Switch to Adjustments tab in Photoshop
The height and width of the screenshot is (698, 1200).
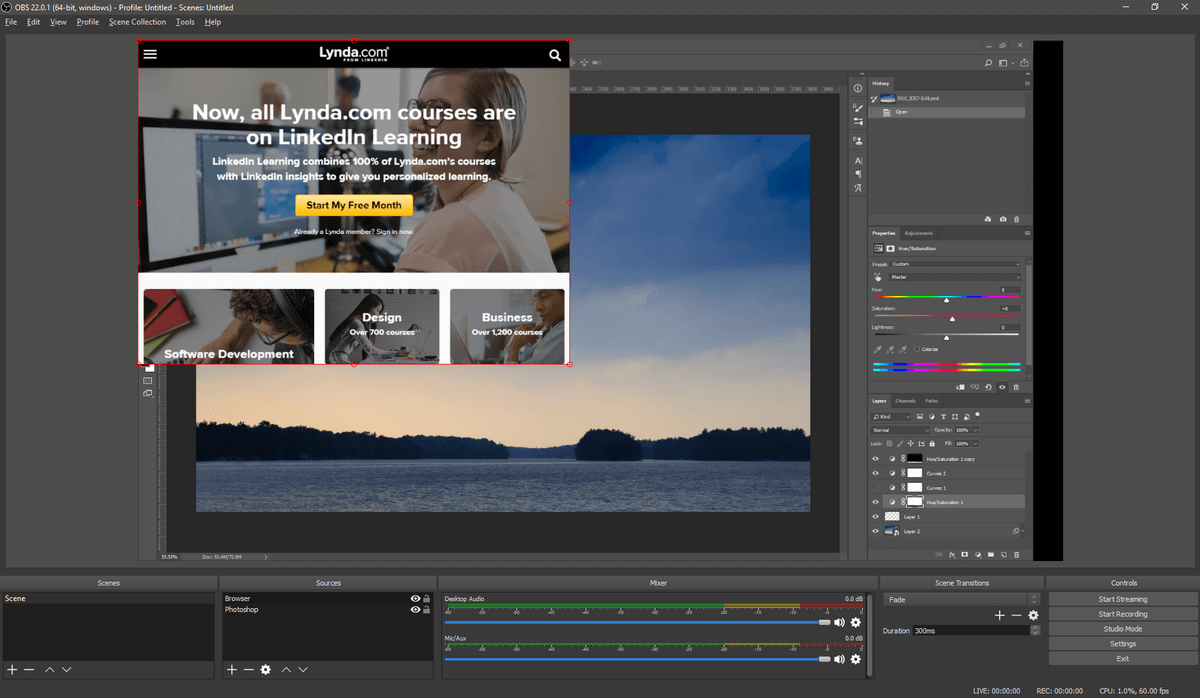point(919,233)
